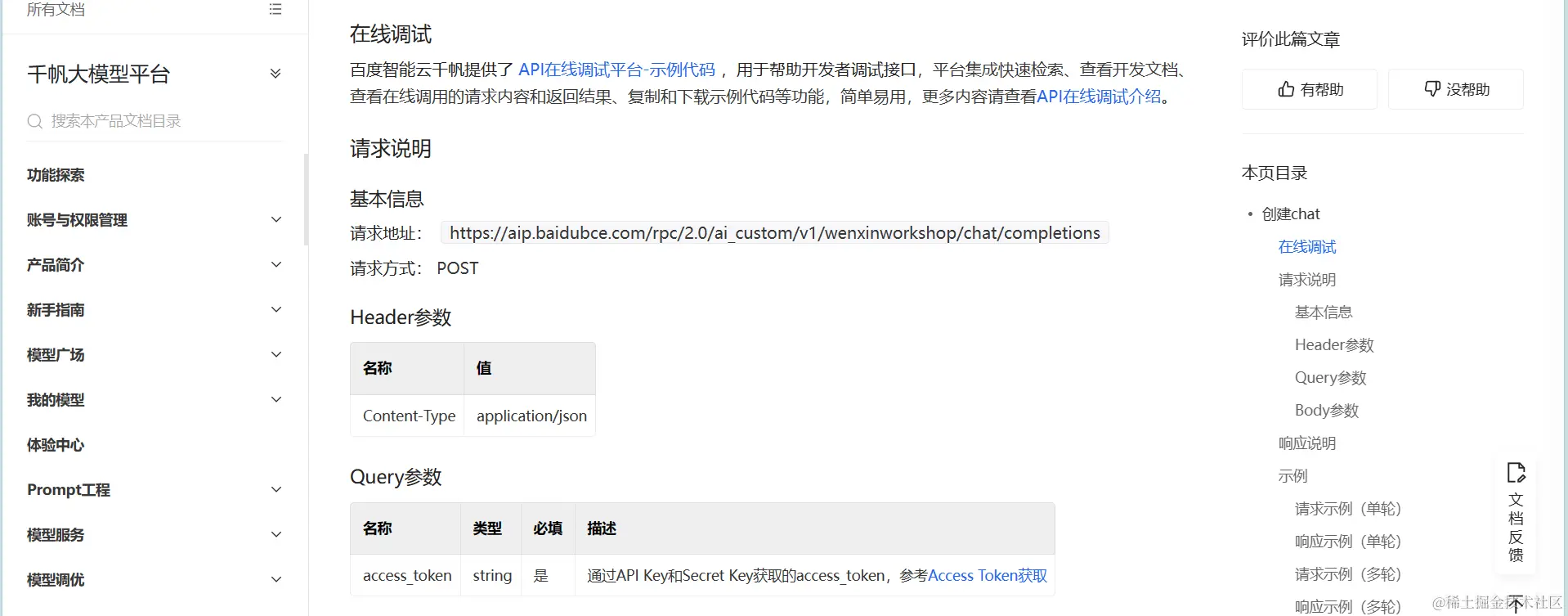Expand the 新手指南 chevron
This screenshot has height=616, width=1568.
tap(276, 309)
